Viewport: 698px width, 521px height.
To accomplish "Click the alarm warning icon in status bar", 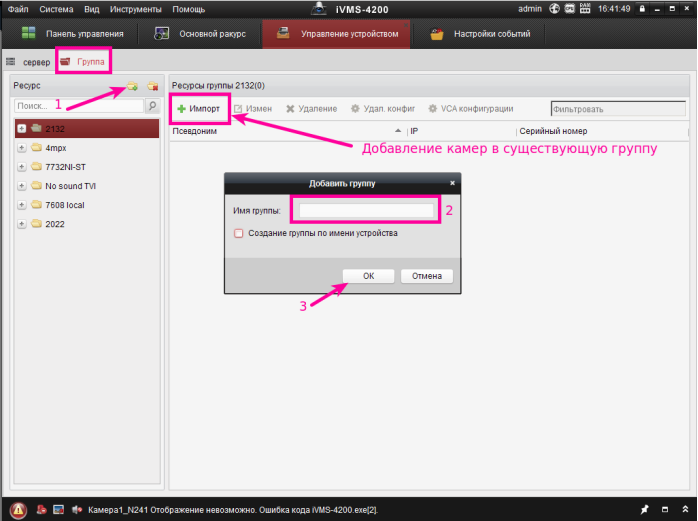I will [19, 509].
